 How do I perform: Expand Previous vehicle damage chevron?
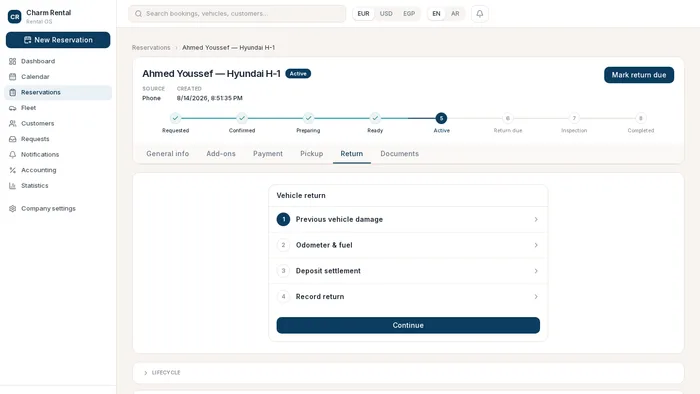point(536,220)
